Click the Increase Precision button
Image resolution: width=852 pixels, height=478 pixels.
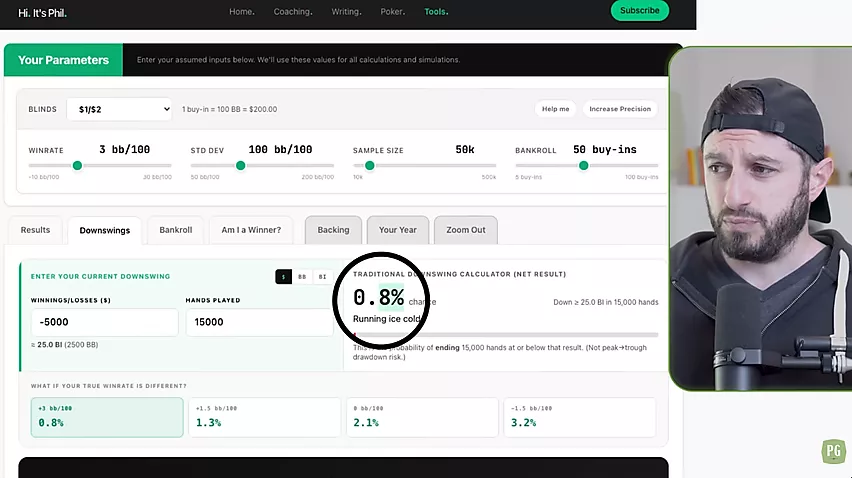pyautogui.click(x=620, y=109)
